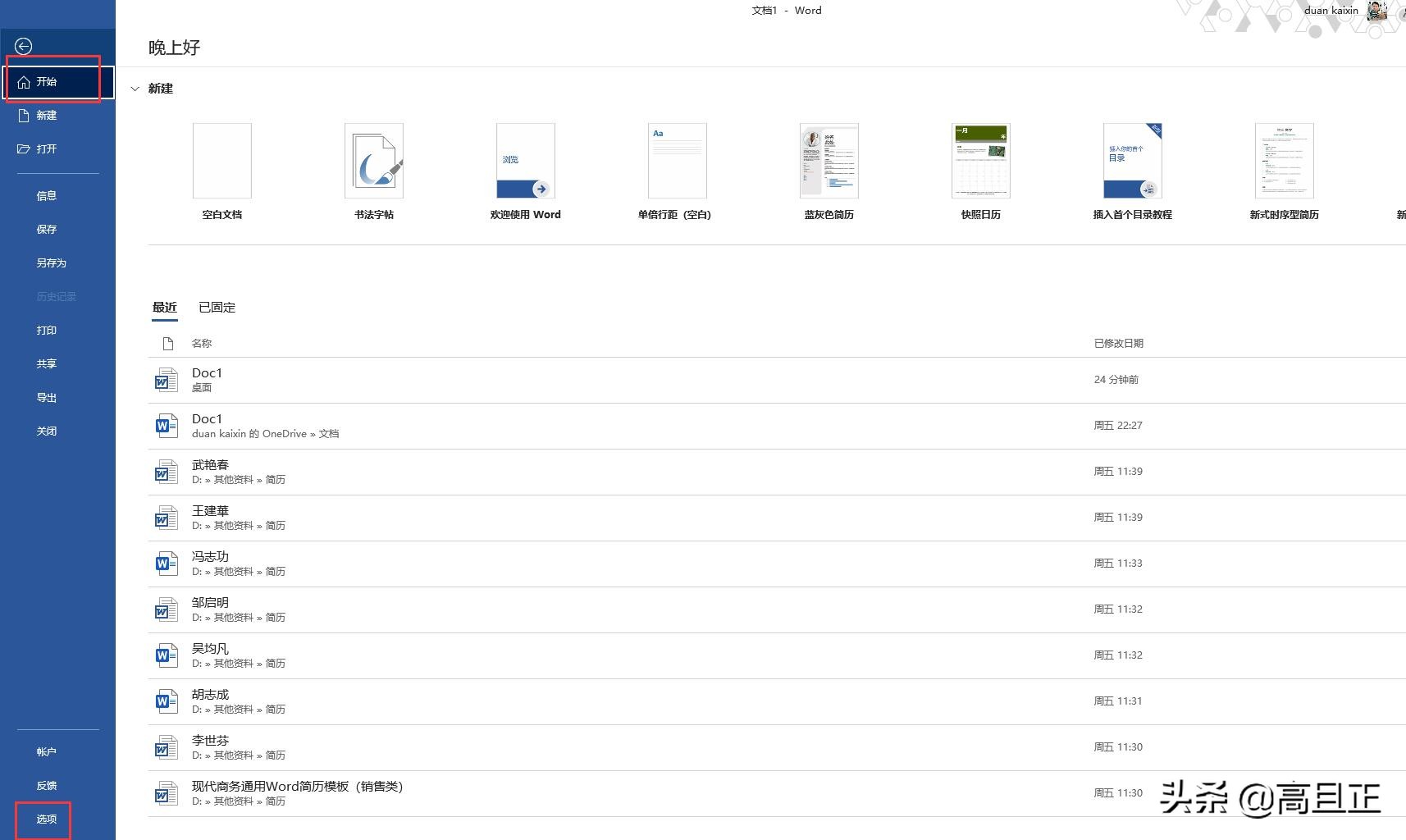Click the duan kaixin account name

tap(1331, 11)
